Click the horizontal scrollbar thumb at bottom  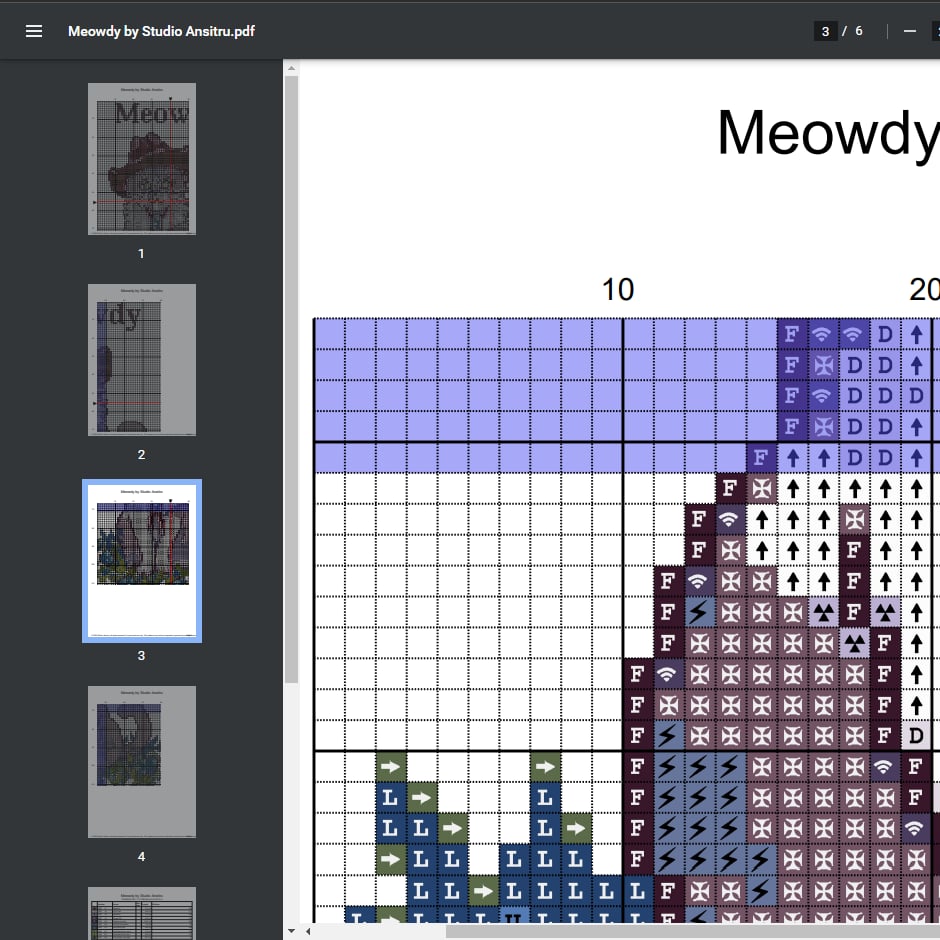pos(690,931)
